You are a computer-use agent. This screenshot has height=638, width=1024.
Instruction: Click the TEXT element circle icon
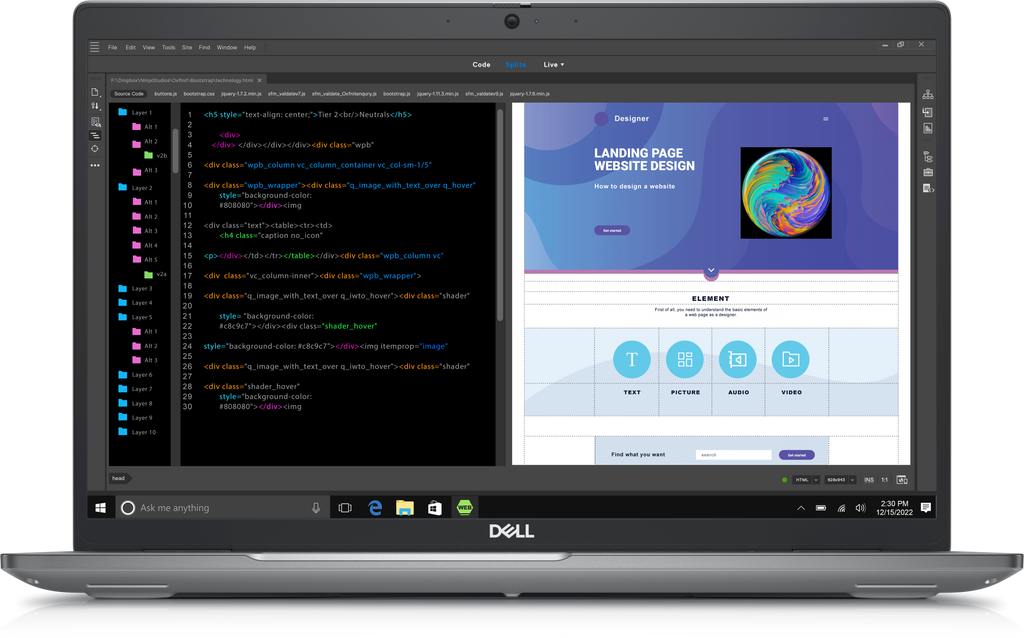632,359
